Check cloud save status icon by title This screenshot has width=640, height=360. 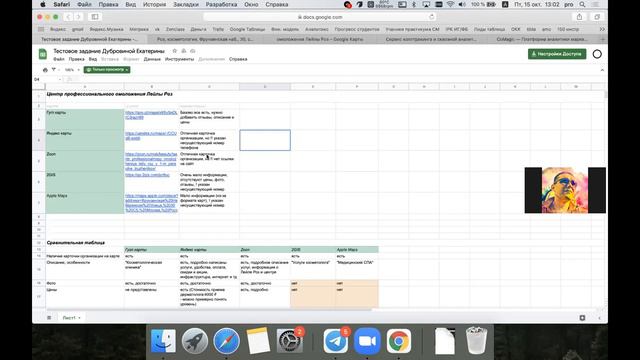click(x=193, y=51)
